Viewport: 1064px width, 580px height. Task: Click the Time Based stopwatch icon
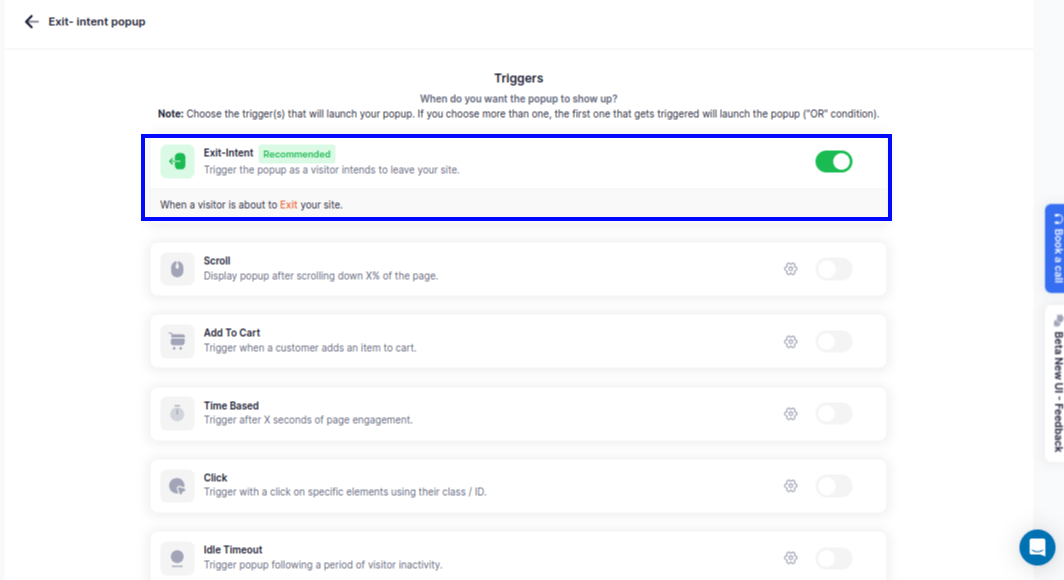(178, 413)
